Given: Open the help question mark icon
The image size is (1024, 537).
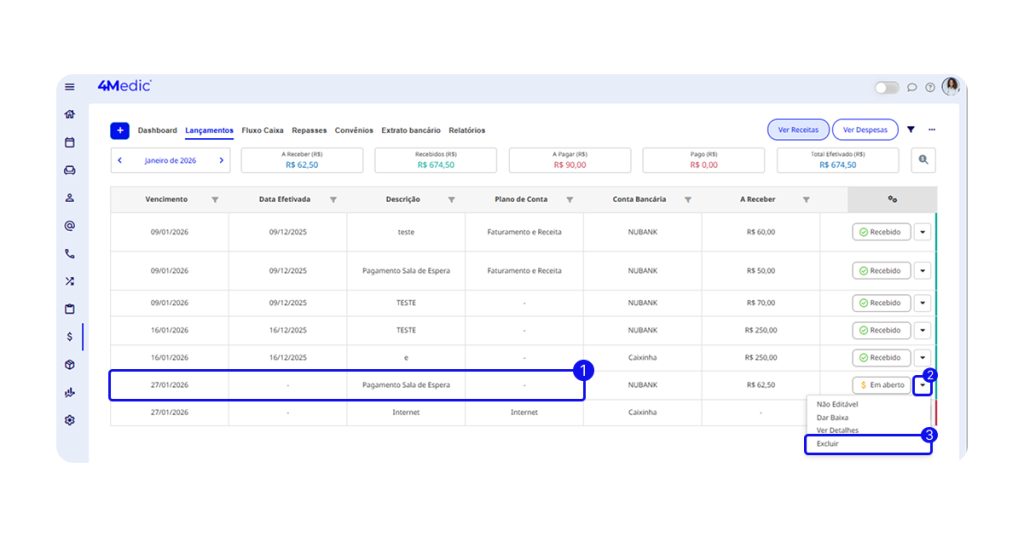Looking at the screenshot, I should coord(929,87).
